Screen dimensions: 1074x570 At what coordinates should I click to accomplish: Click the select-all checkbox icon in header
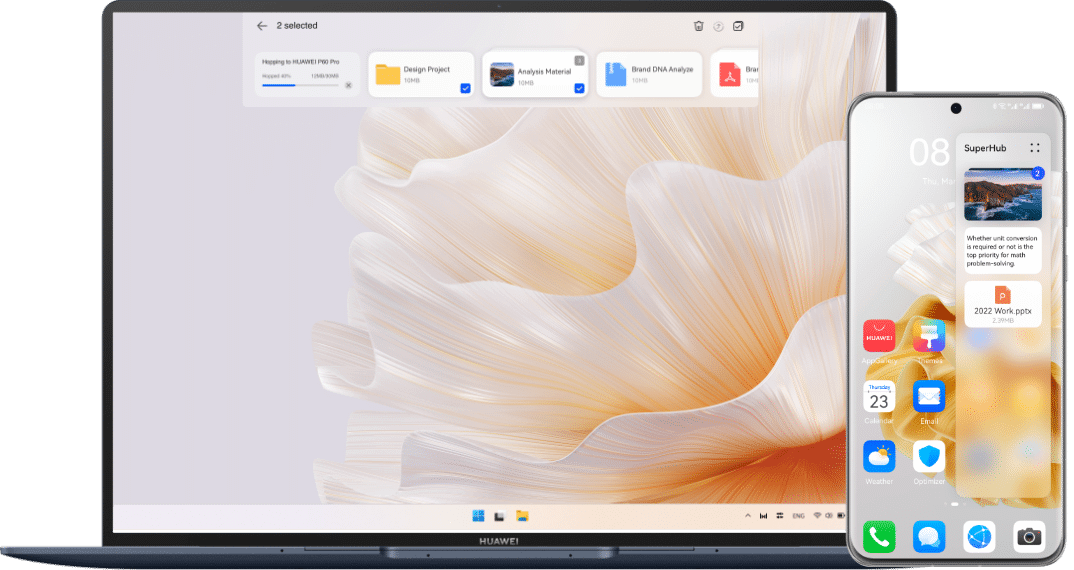(738, 26)
